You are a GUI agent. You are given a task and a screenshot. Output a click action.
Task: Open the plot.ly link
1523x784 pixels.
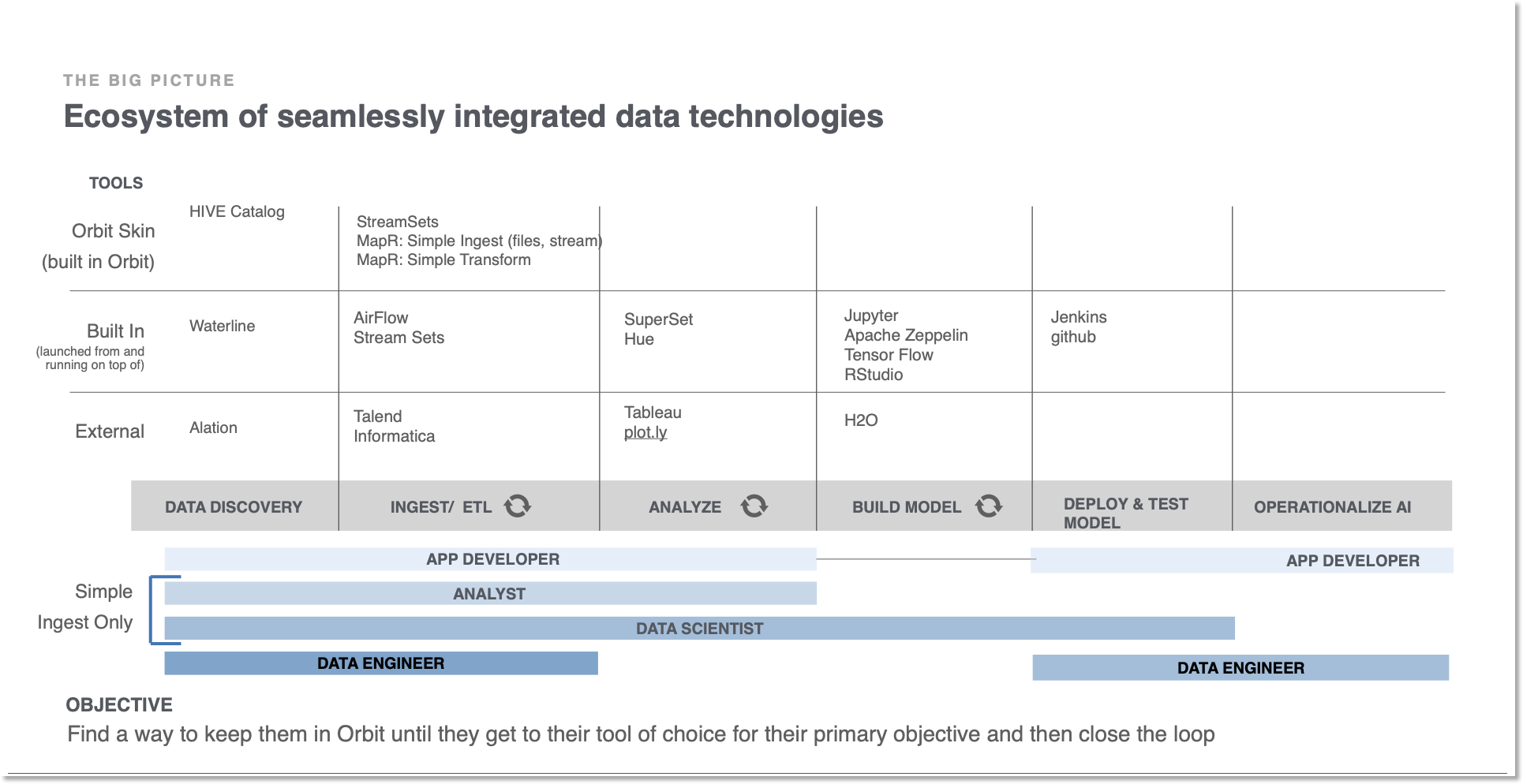click(x=645, y=432)
